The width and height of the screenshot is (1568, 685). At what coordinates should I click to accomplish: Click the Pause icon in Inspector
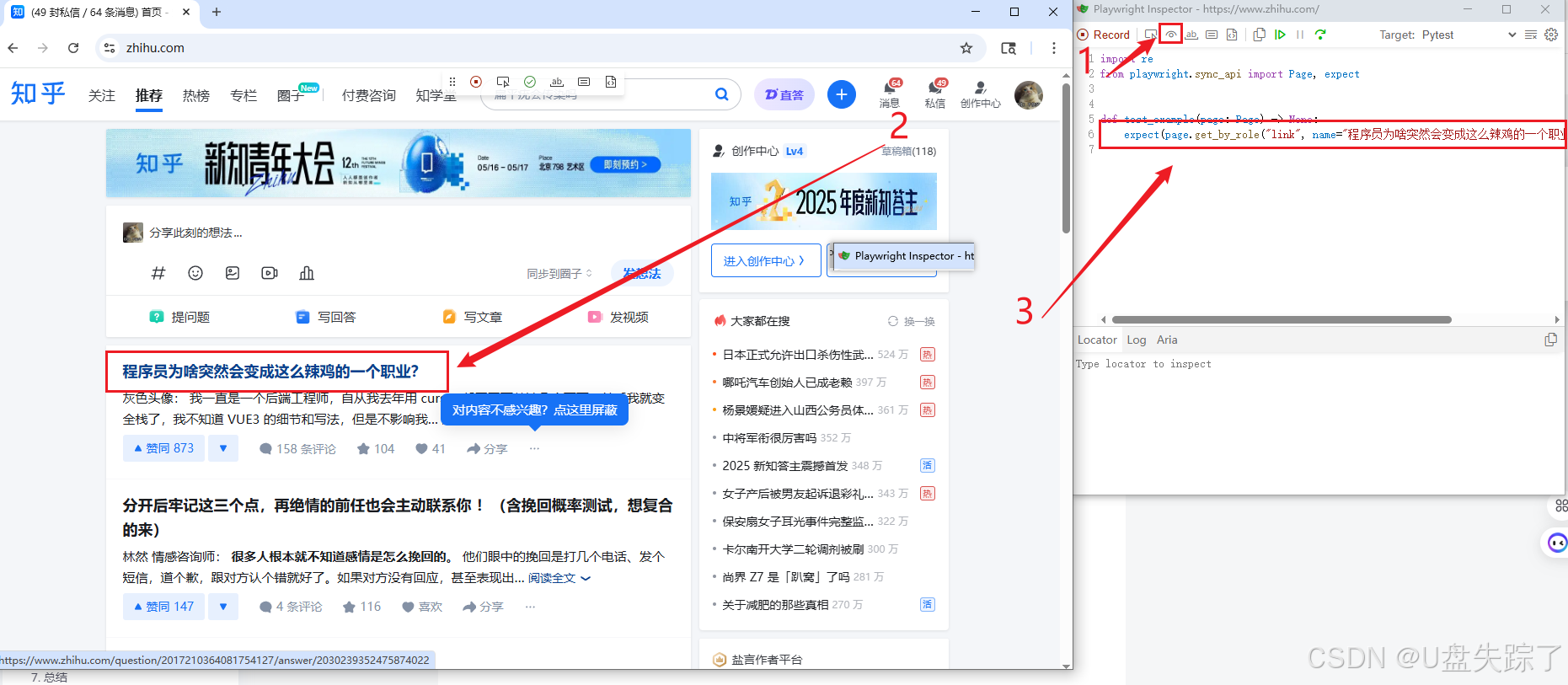click(x=1300, y=35)
